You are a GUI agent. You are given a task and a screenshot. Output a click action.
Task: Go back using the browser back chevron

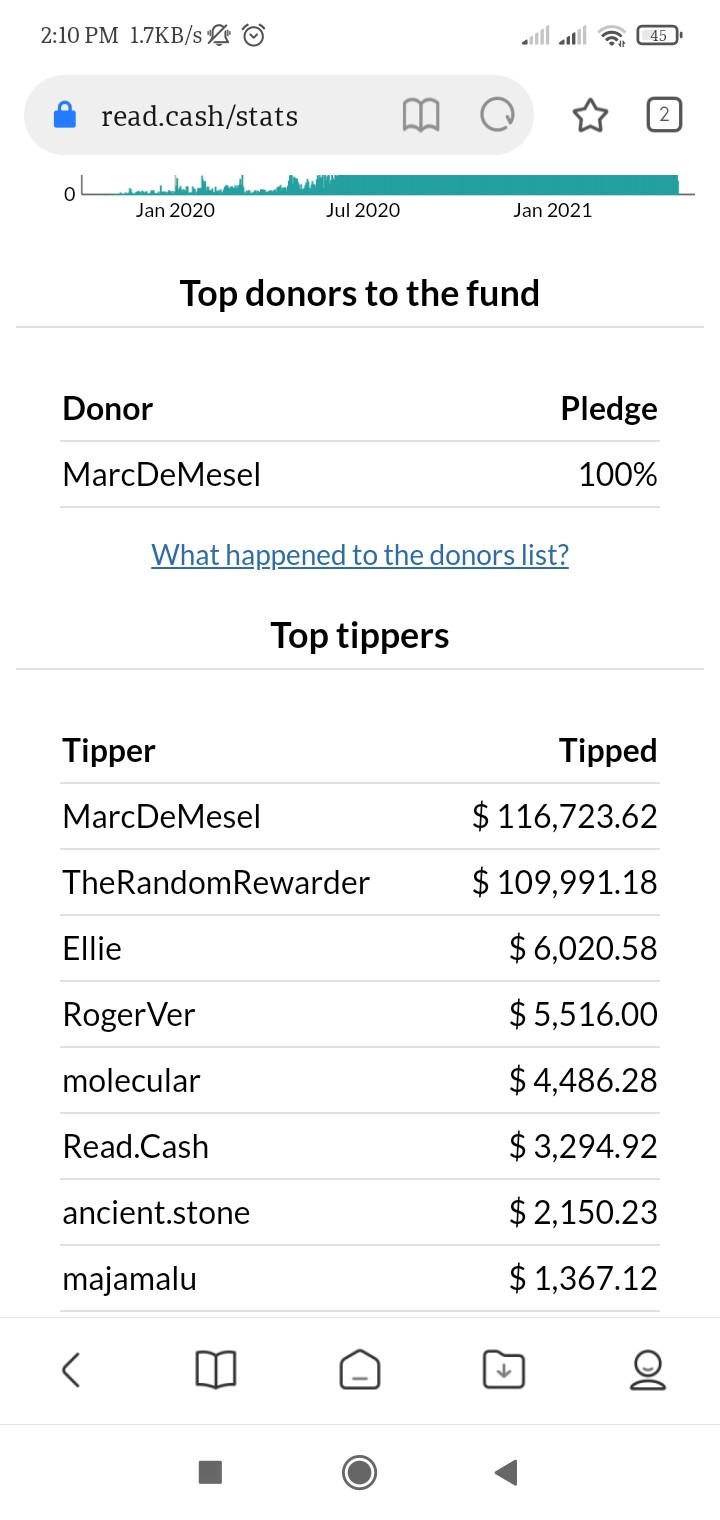click(x=71, y=1369)
